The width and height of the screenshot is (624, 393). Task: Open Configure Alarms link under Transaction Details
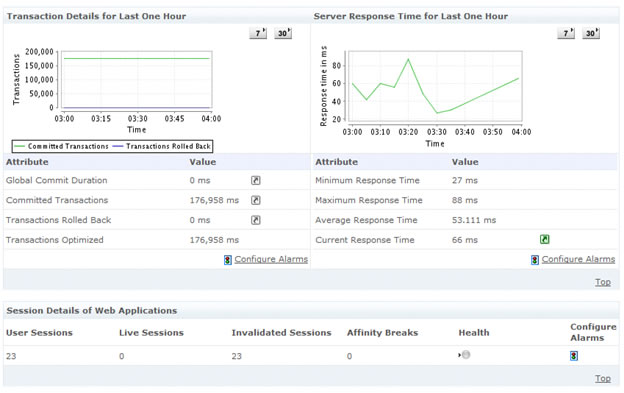[x=271, y=259]
